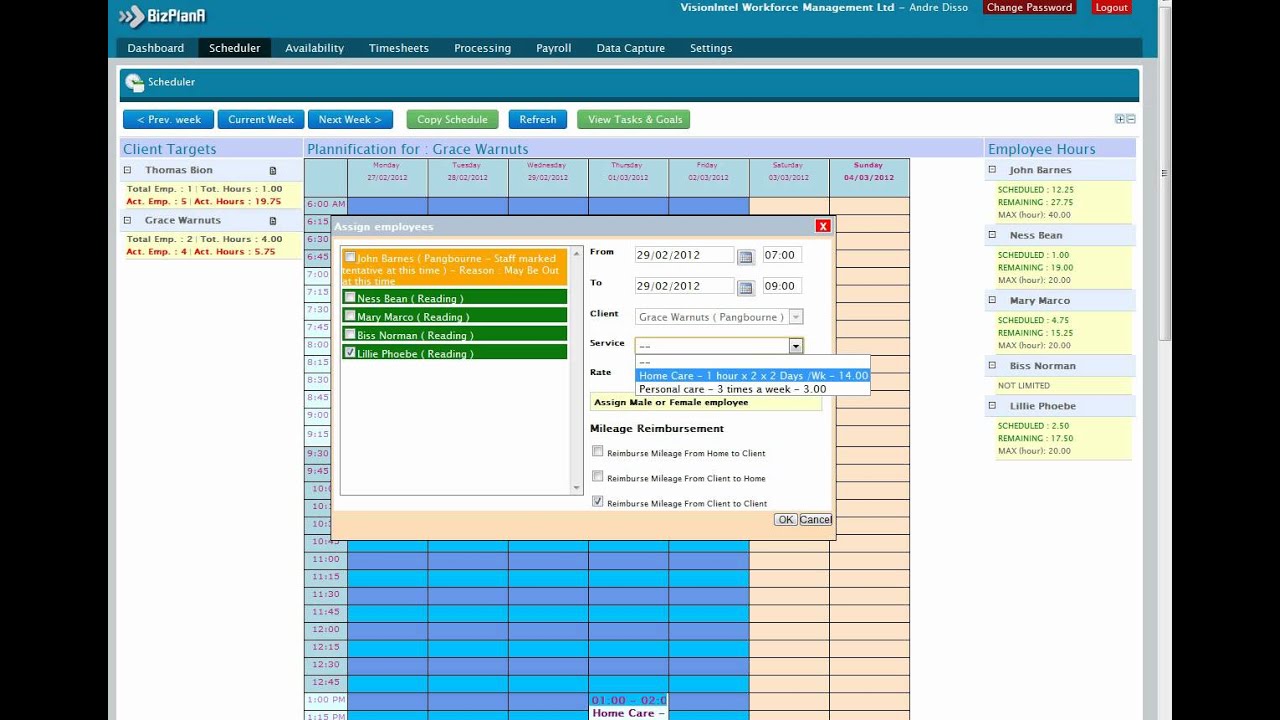
Task: Cancel the Assign employees dialog
Action: (815, 520)
